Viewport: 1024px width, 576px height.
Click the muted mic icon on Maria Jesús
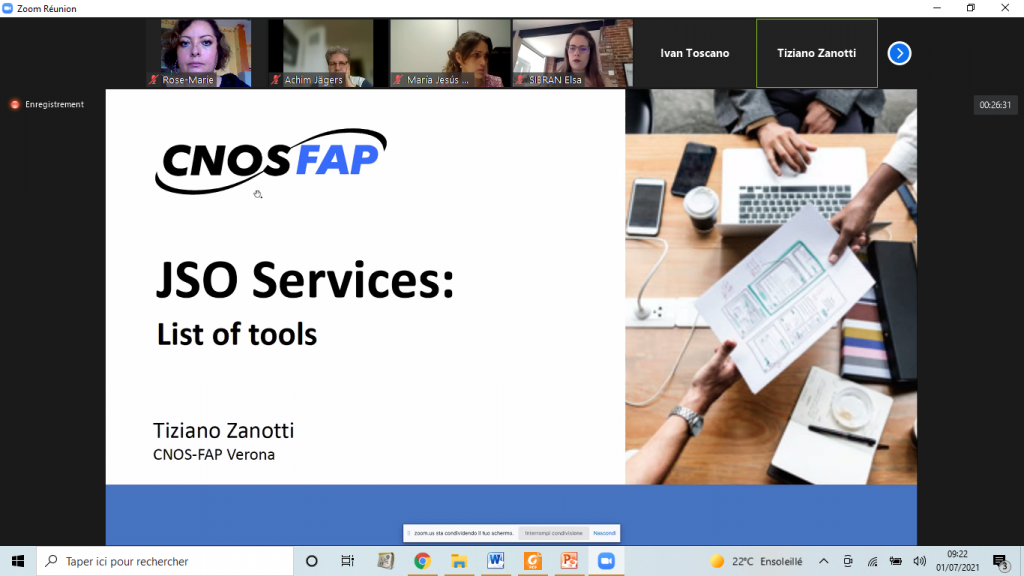[x=398, y=80]
